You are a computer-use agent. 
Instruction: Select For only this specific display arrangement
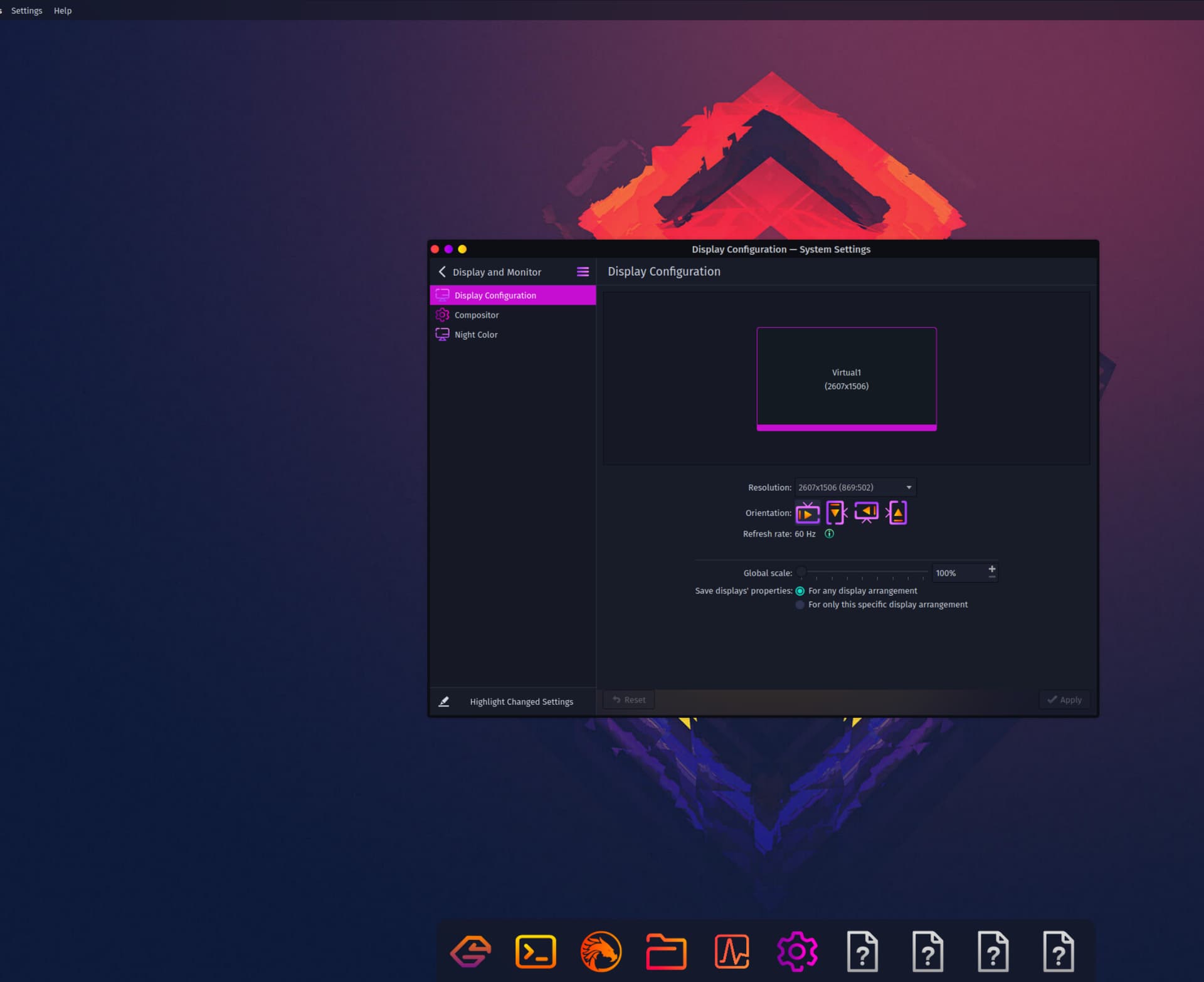point(881,605)
